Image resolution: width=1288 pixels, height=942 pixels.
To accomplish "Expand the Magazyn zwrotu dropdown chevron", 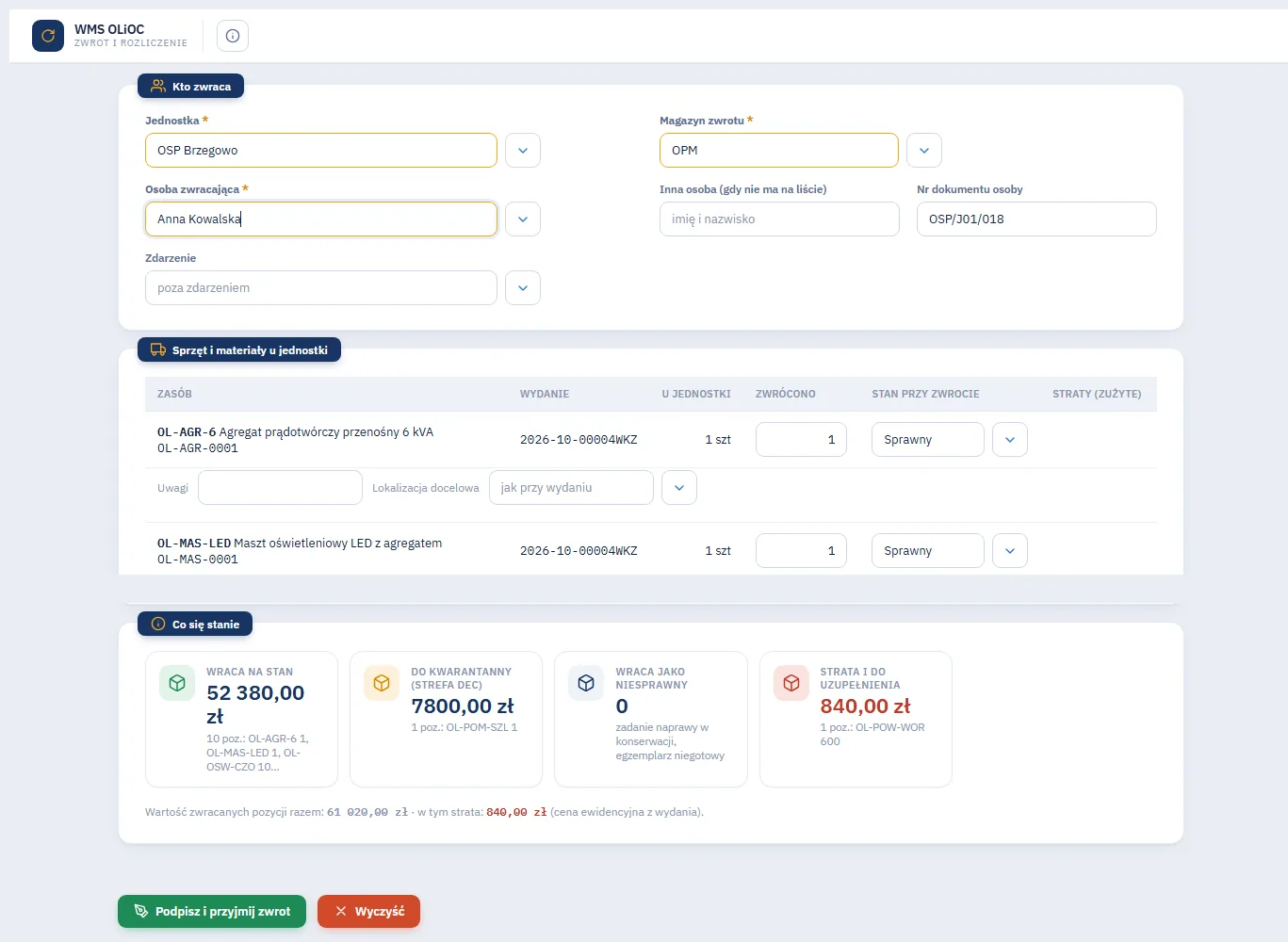I will point(924,150).
